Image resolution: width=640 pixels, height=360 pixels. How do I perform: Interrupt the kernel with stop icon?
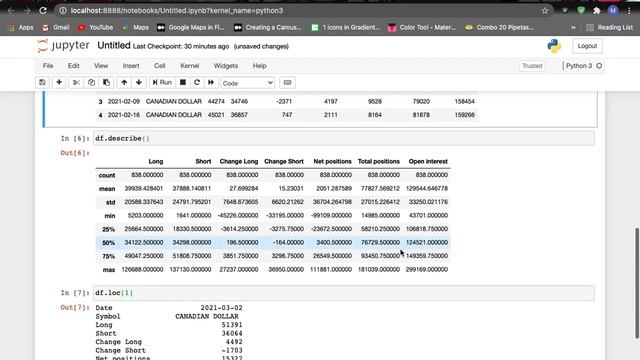[183, 82]
